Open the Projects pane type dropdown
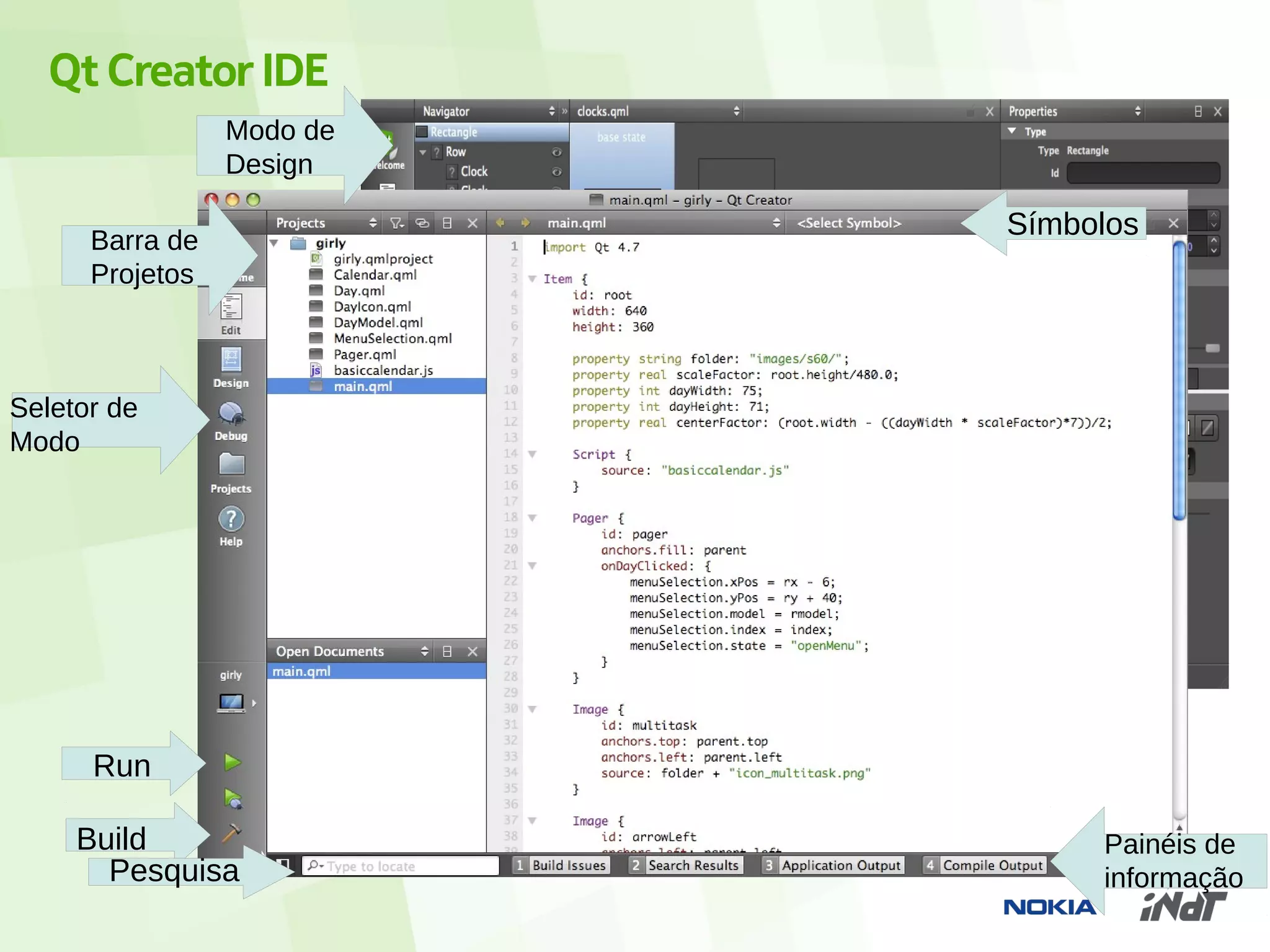1270x952 pixels. tap(373, 223)
